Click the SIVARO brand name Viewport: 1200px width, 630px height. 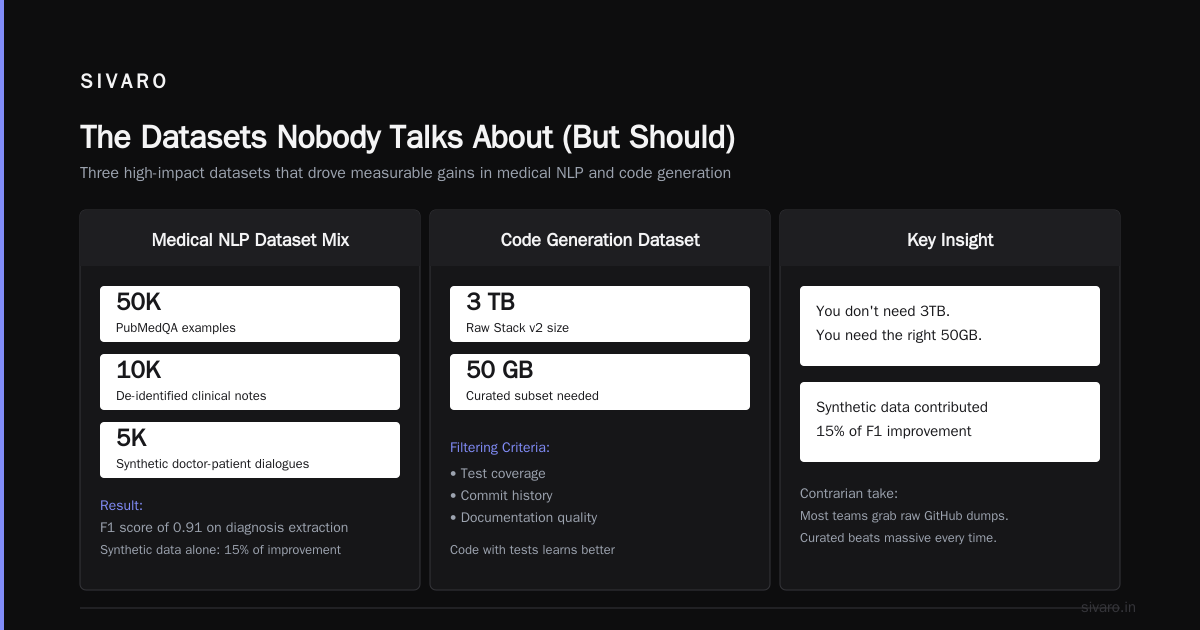pos(124,82)
